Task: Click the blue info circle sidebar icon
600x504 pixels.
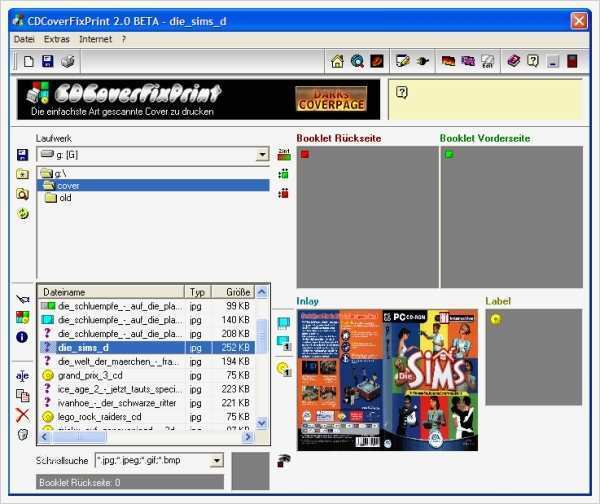Action: [x=22, y=337]
